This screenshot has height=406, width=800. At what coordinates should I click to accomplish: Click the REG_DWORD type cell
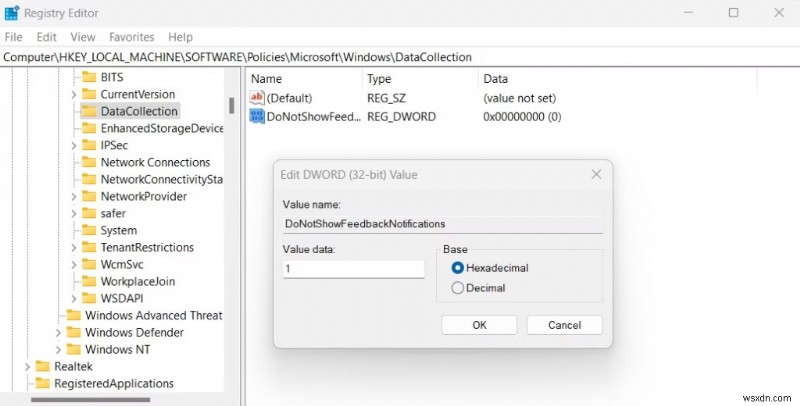click(x=402, y=117)
